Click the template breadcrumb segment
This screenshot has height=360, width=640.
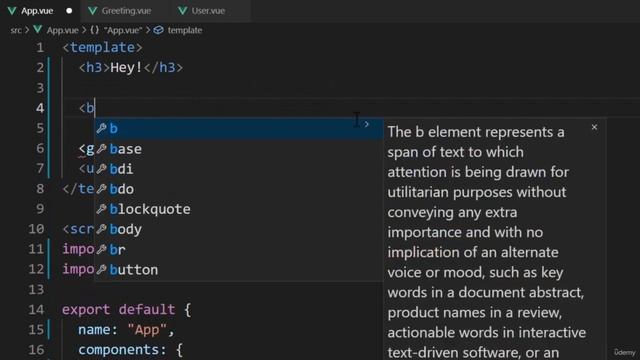tap(184, 30)
